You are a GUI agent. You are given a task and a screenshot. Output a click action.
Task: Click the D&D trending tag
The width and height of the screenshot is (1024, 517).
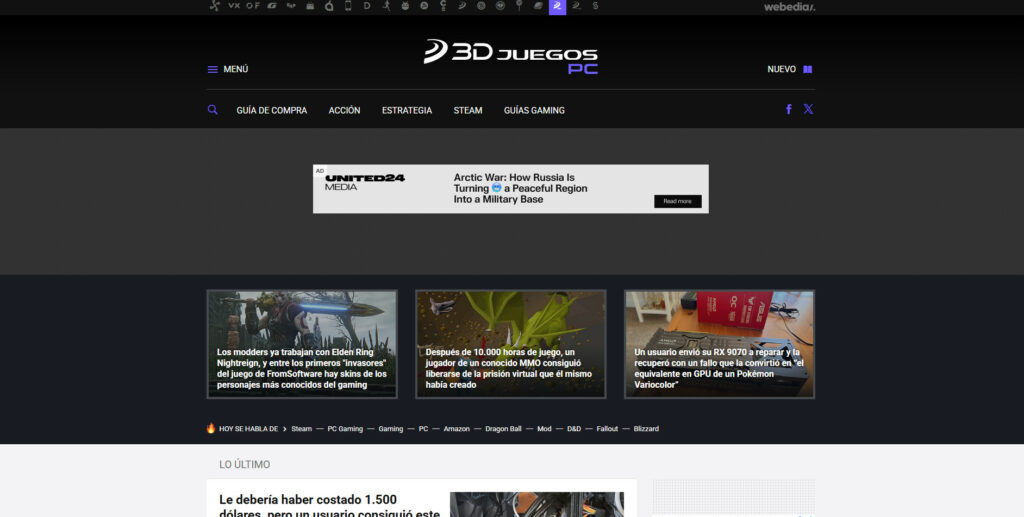(x=574, y=429)
